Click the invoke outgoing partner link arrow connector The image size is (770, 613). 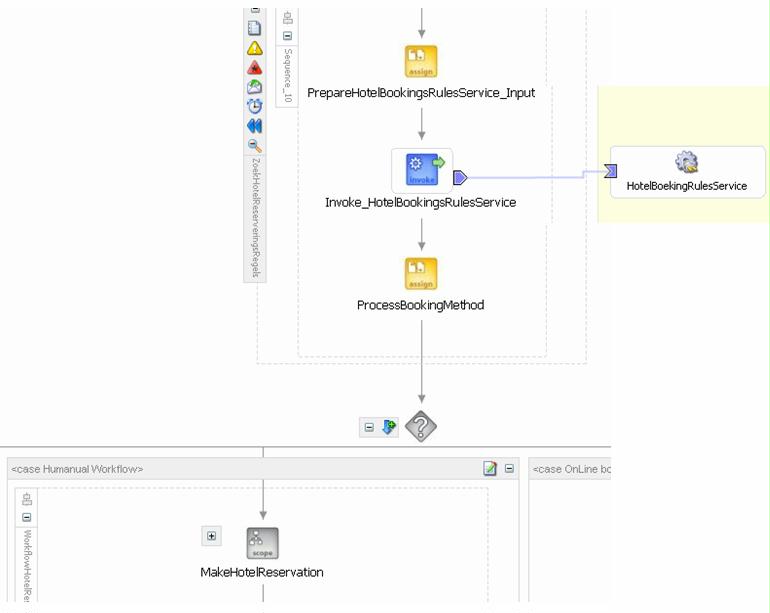(460, 177)
